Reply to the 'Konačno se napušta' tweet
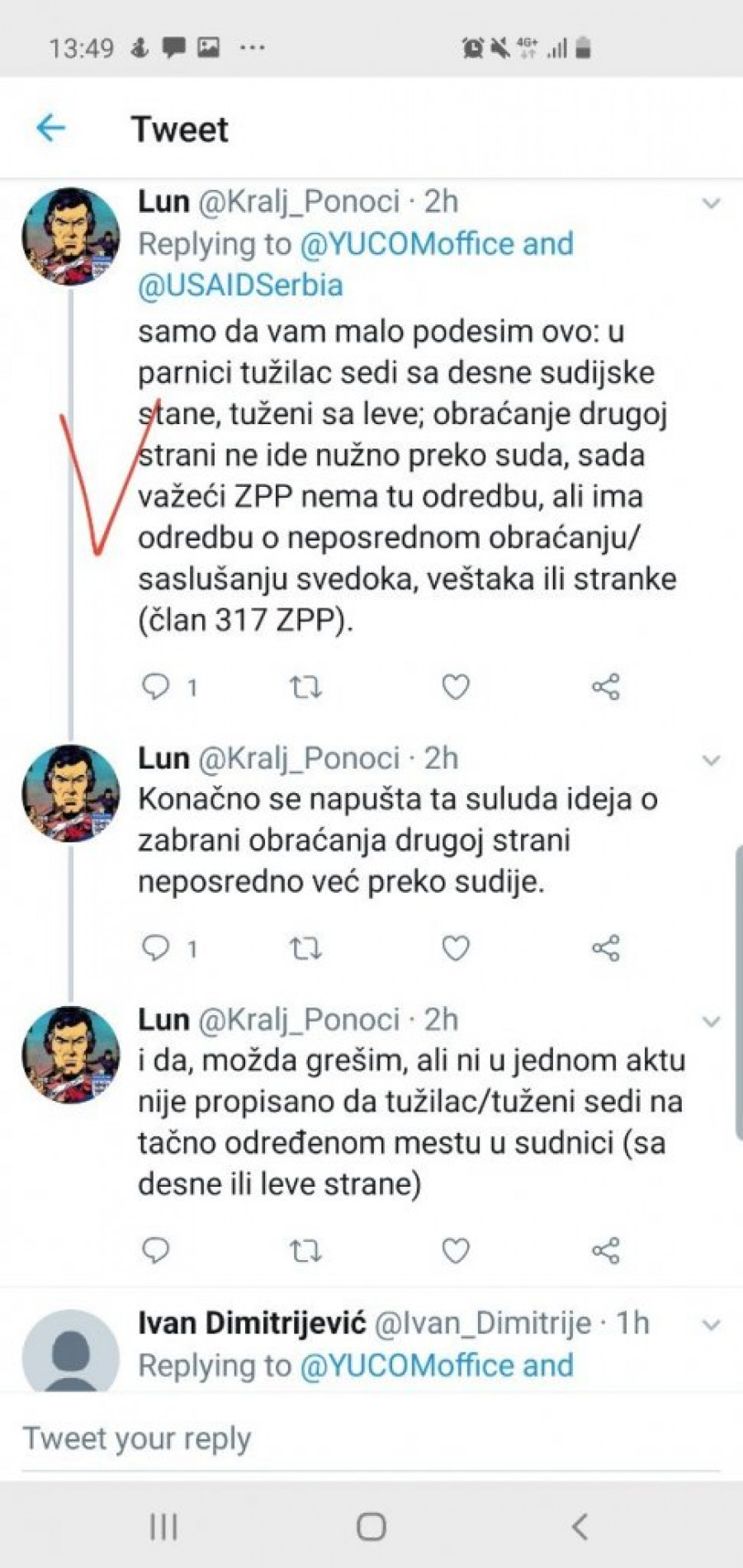This screenshot has width=743, height=1568. 156,947
